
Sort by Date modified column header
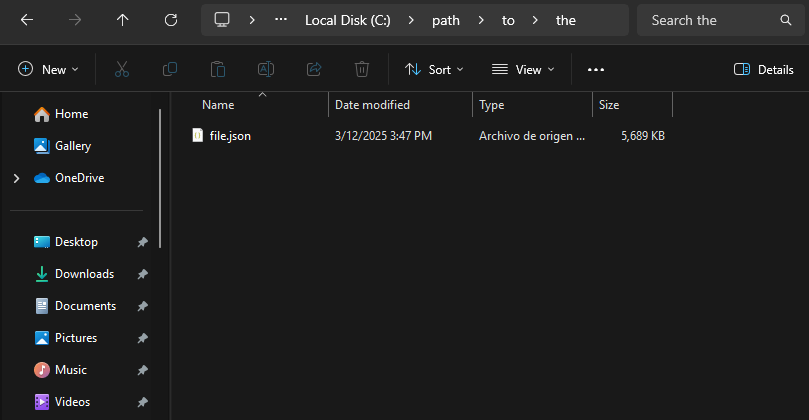pos(372,105)
